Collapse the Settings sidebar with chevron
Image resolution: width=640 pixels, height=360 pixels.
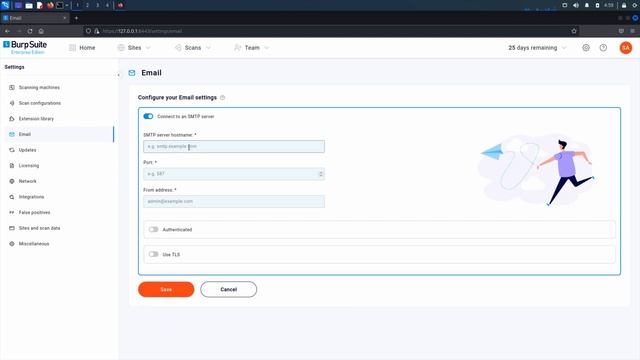point(118,75)
